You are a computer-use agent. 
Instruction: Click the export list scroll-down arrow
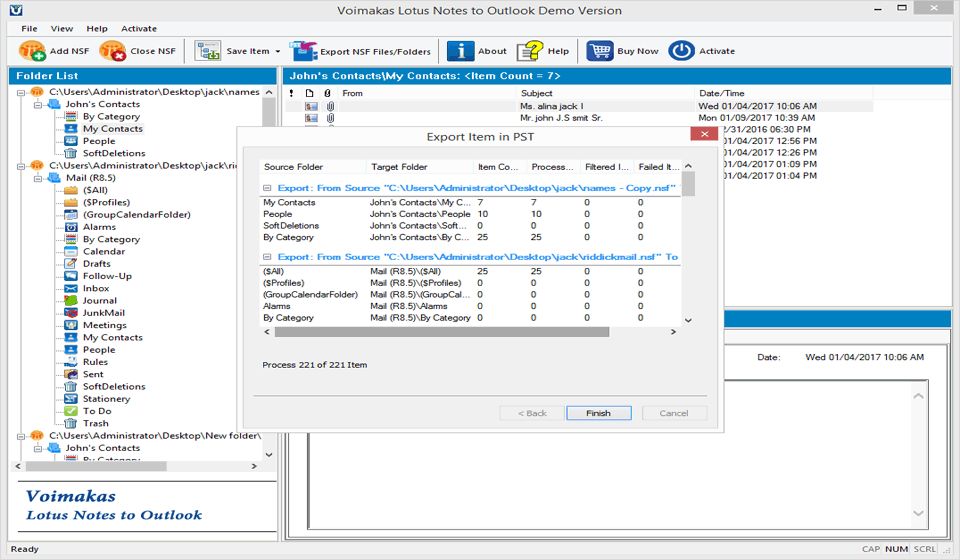(688, 320)
